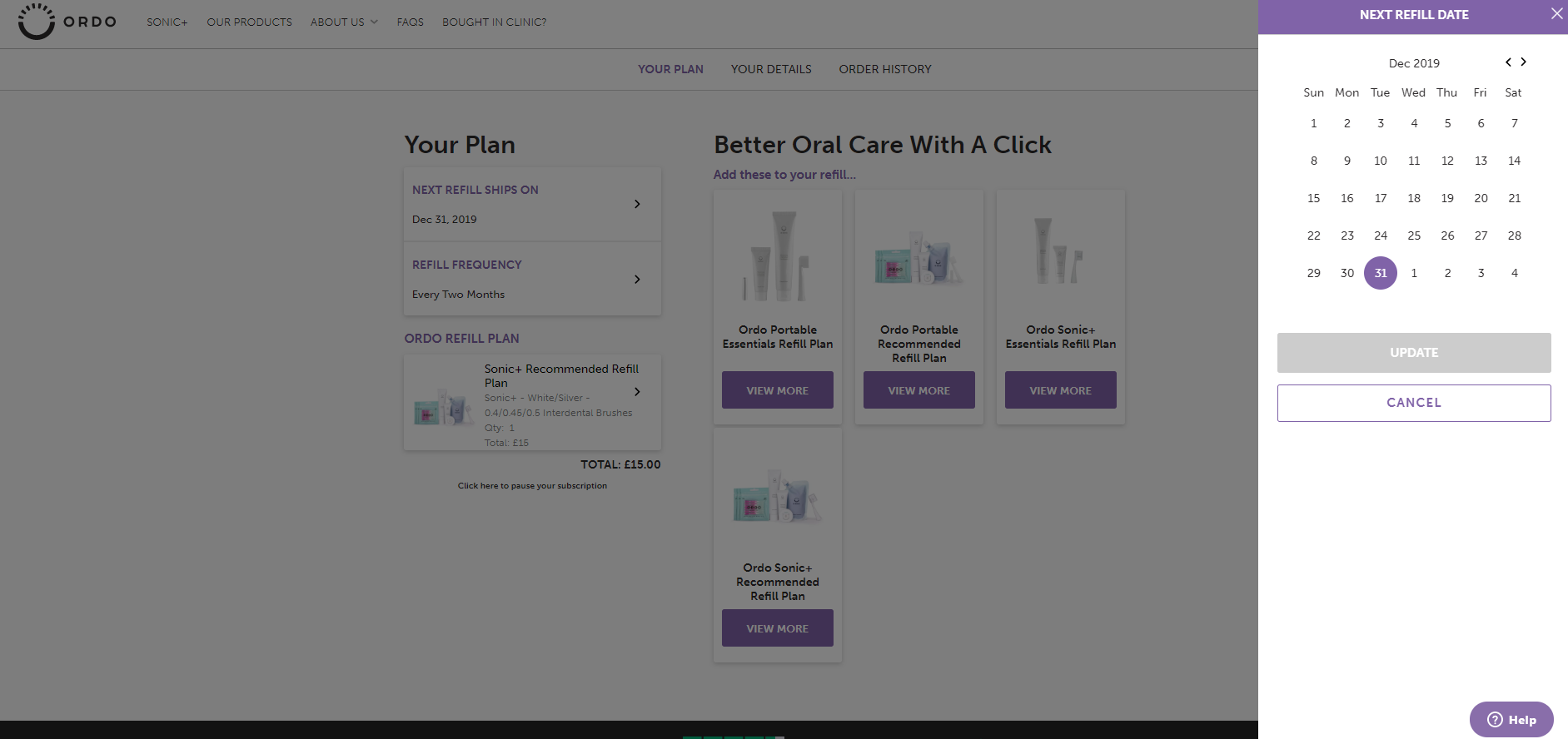This screenshot has width=1568, height=739.
Task: Select December 19 in calendar
Action: 1447,198
